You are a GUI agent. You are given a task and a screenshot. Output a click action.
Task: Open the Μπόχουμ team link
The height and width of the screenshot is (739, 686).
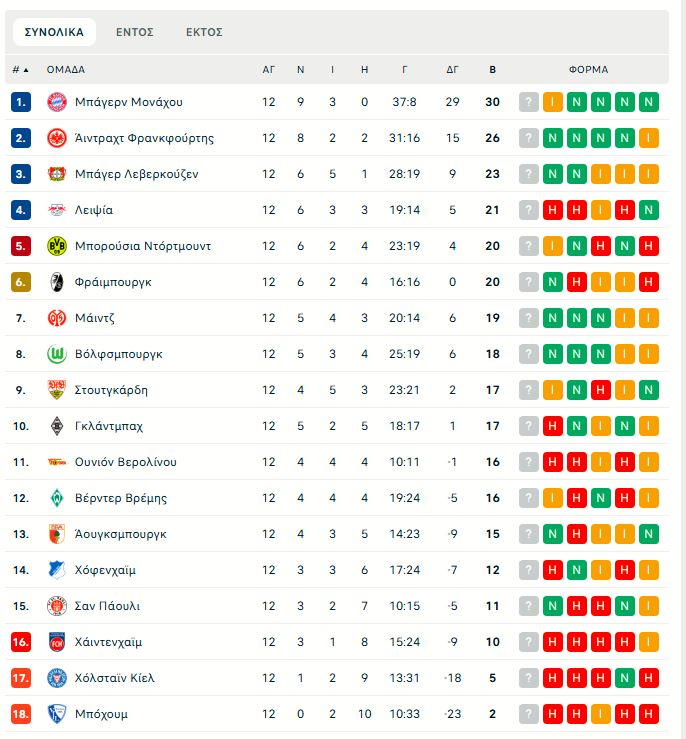(x=101, y=714)
